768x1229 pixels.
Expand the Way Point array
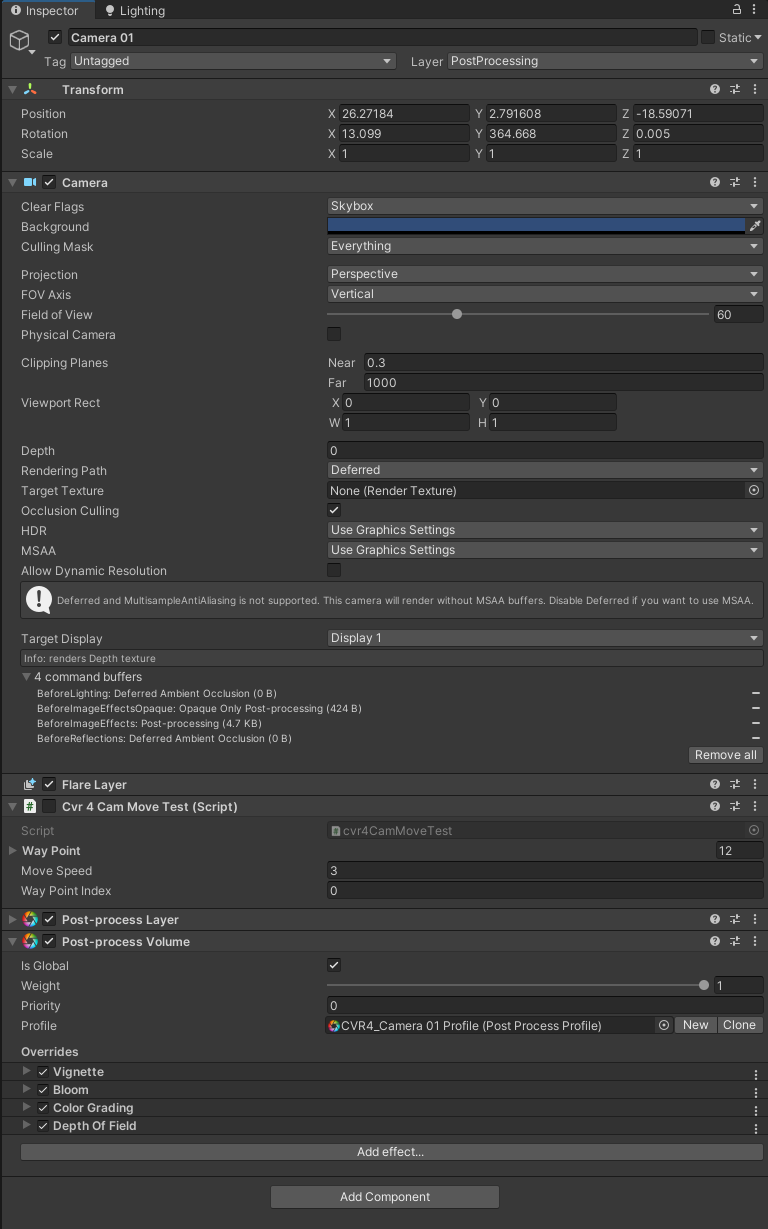[13, 851]
